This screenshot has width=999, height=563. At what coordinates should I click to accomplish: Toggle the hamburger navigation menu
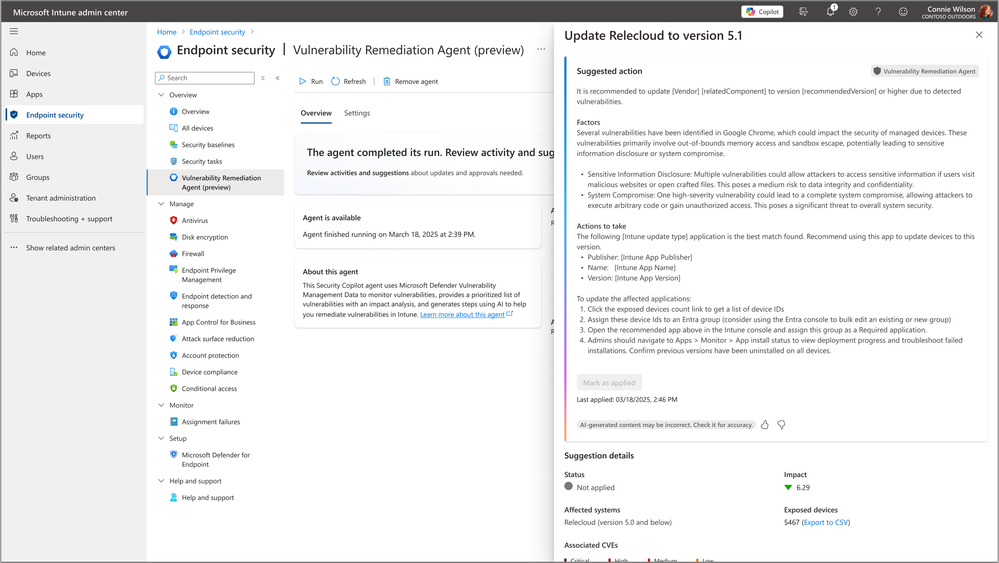coord(14,31)
